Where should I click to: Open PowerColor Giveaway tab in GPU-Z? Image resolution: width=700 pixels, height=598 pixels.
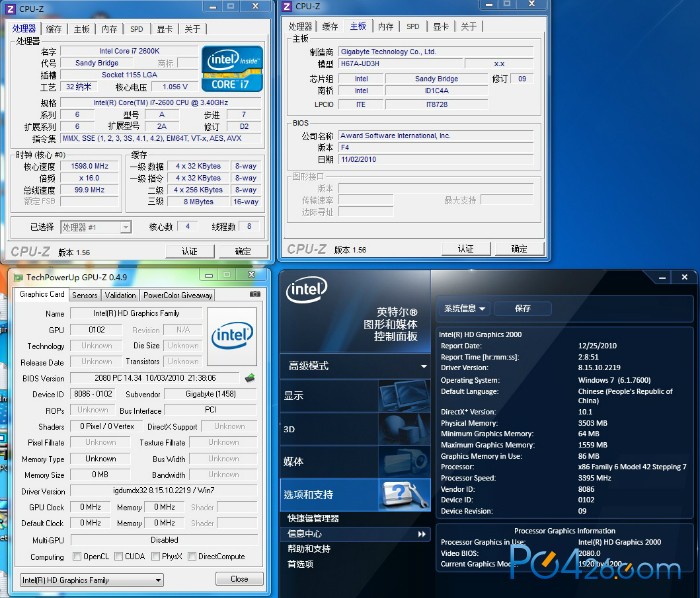pos(178,295)
